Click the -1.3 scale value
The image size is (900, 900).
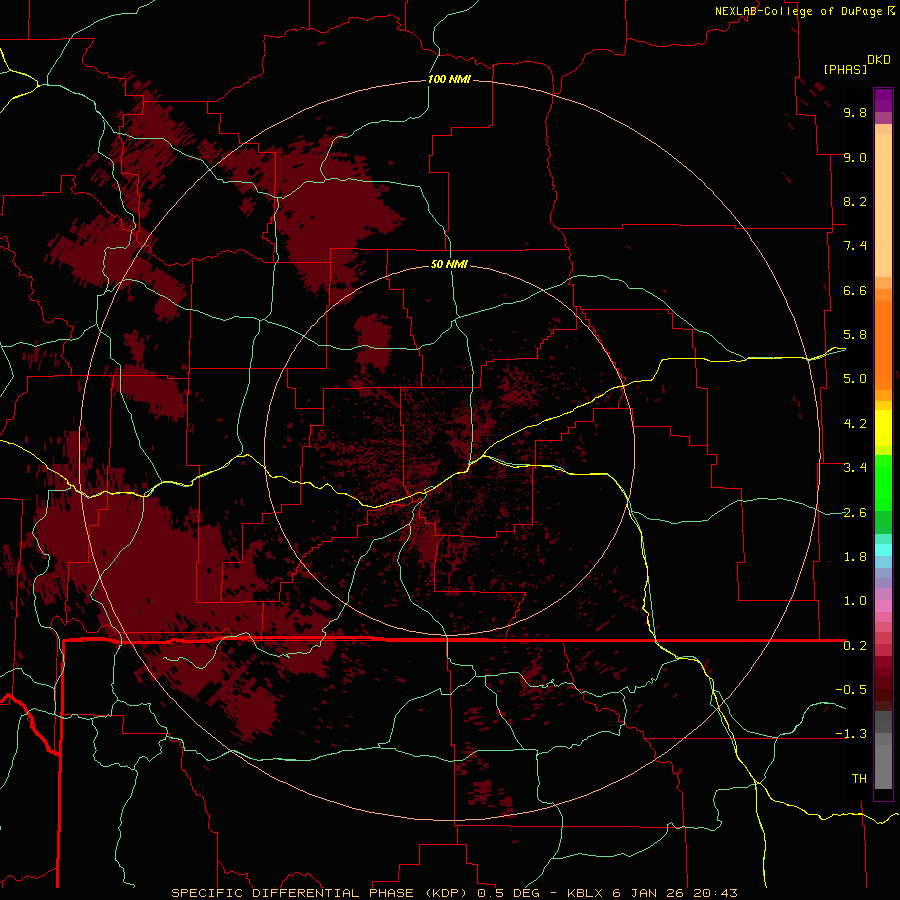pyautogui.click(x=851, y=734)
